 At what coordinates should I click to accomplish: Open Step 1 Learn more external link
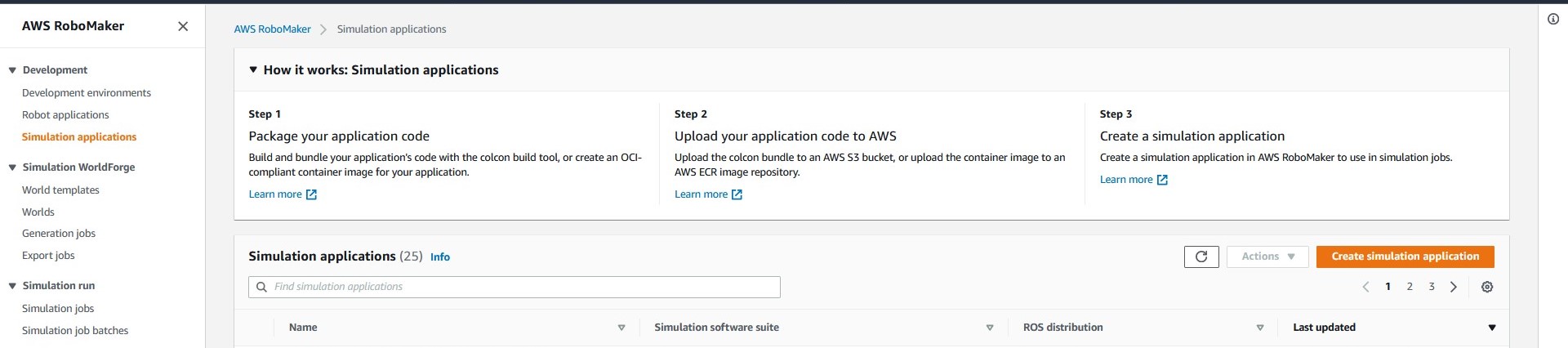pyautogui.click(x=283, y=194)
